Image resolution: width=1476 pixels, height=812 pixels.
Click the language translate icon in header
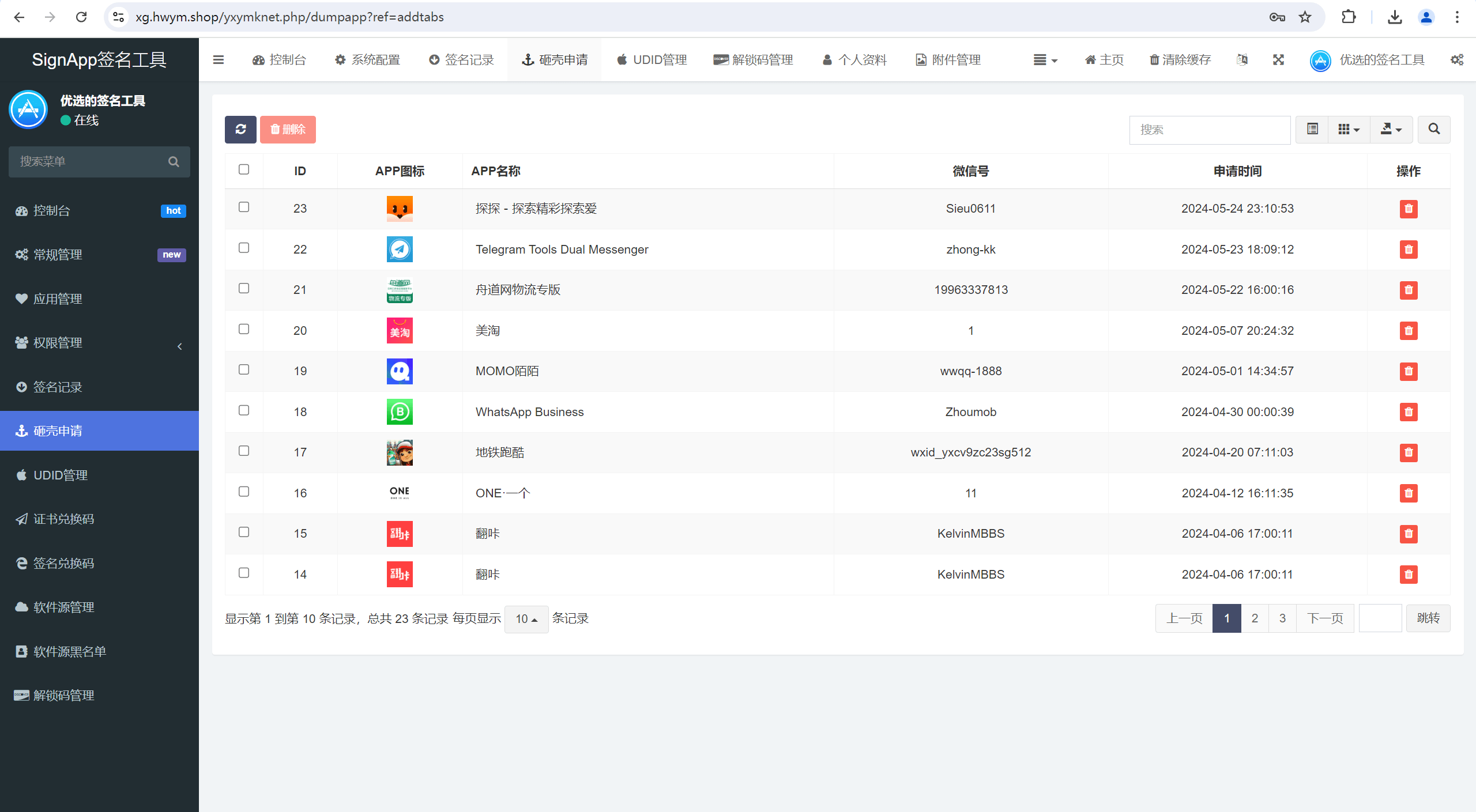click(1242, 59)
